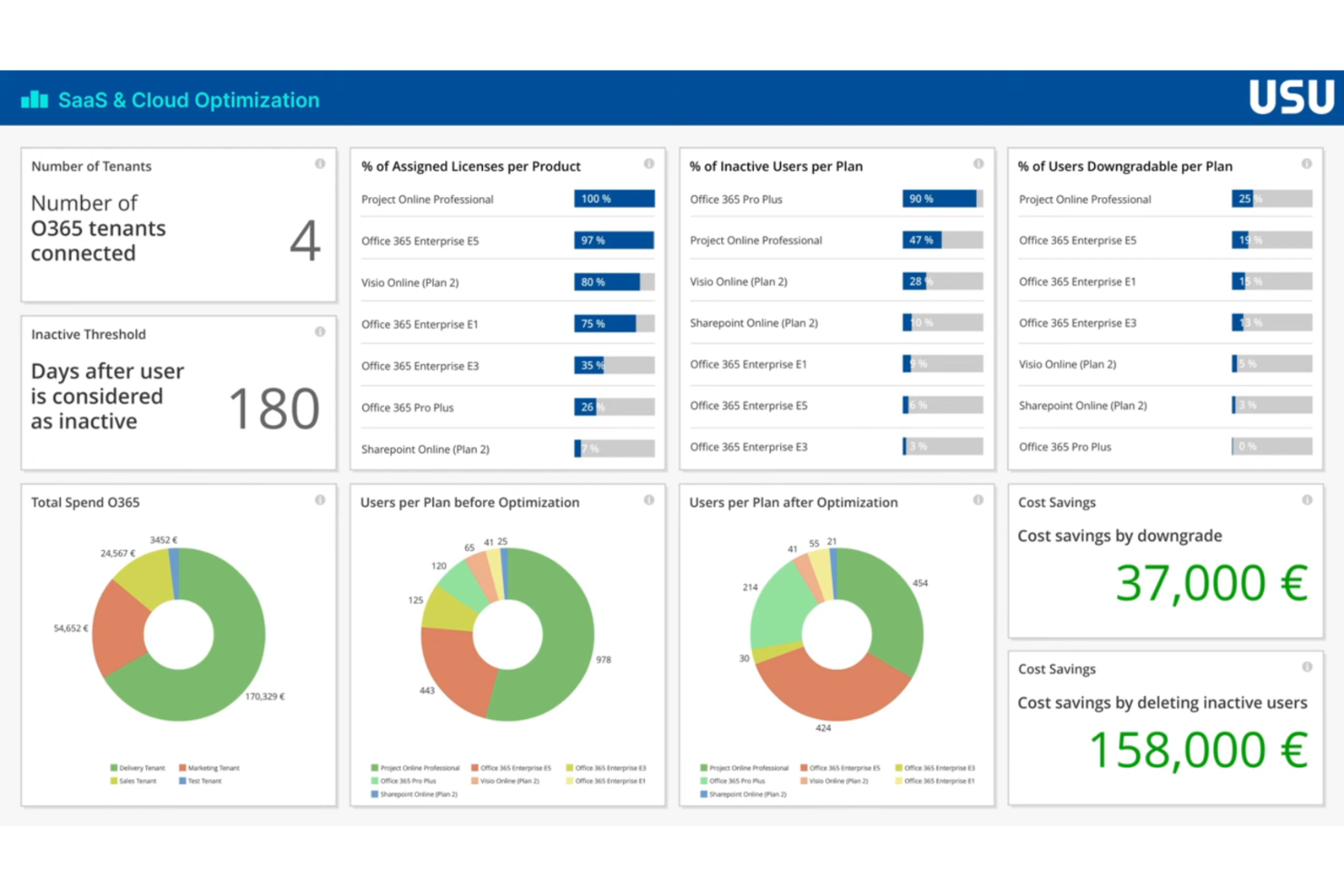Open info icon on Users per Plan after Optimization
This screenshot has width=1344, height=896.
(978, 500)
